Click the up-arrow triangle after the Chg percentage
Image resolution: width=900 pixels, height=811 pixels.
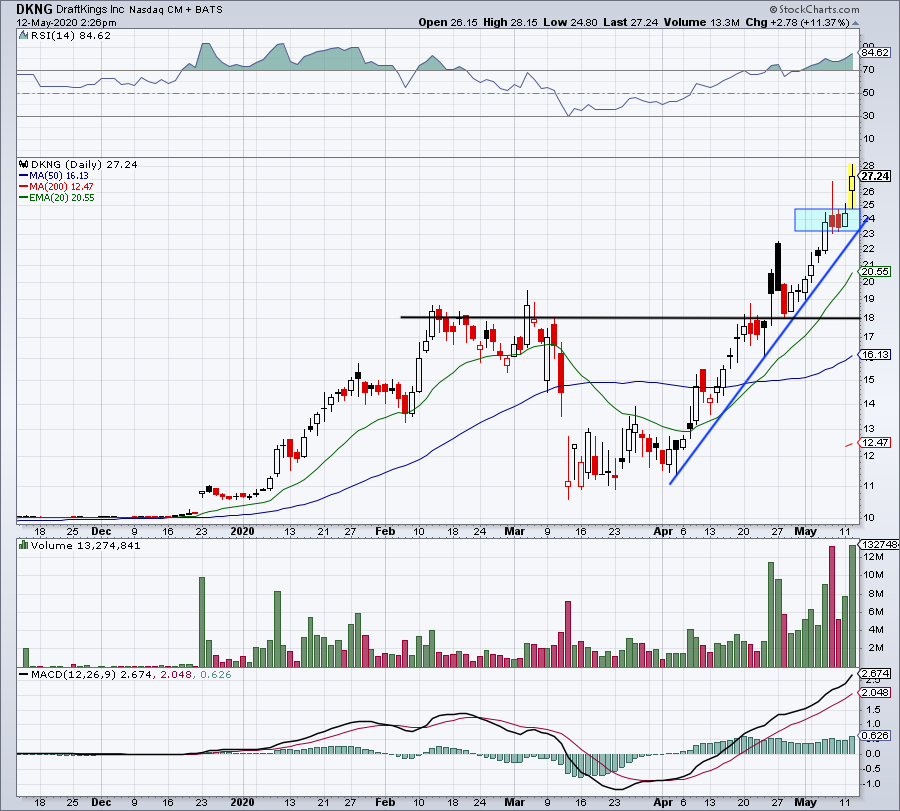(x=856, y=23)
